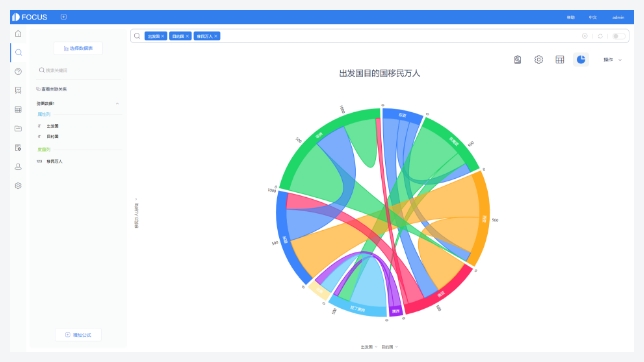Open the pinboard bookmark icon in sidebar
This screenshot has width=644, height=362.
click(18, 90)
